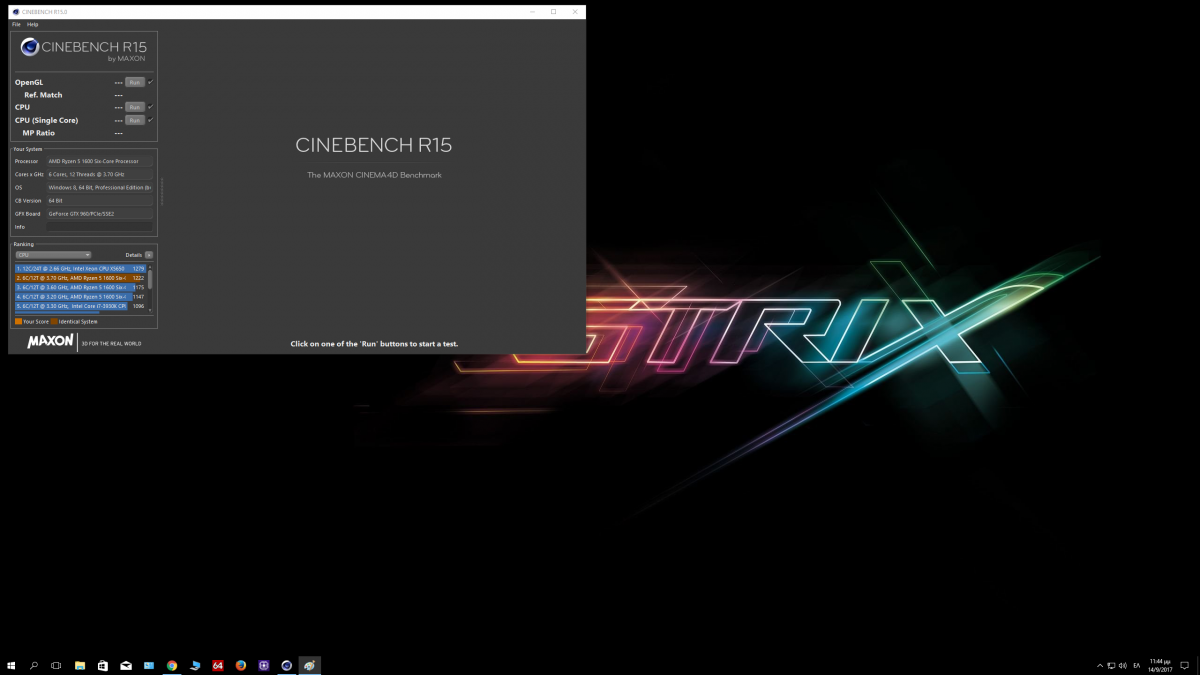
Task: Switch to Google Chrome on the taskbar
Action: tap(172, 665)
